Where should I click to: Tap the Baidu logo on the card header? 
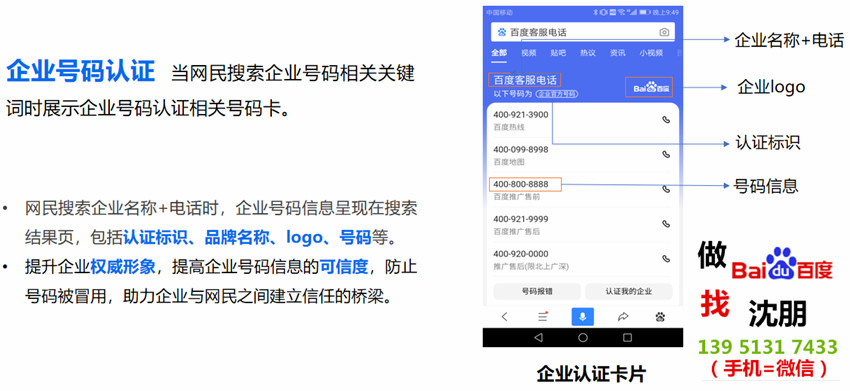[x=649, y=87]
